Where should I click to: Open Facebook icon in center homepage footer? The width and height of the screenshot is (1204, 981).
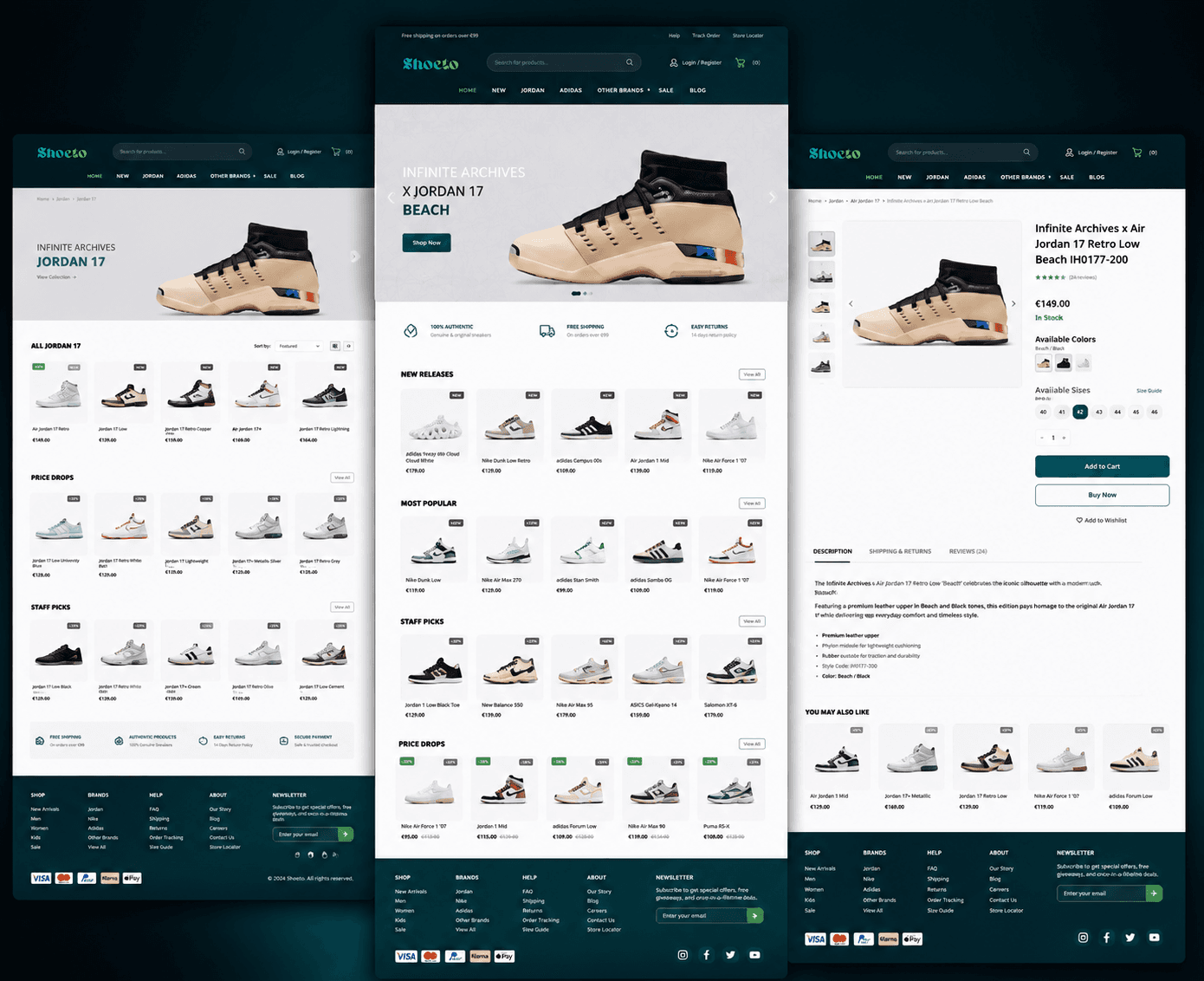(x=707, y=955)
